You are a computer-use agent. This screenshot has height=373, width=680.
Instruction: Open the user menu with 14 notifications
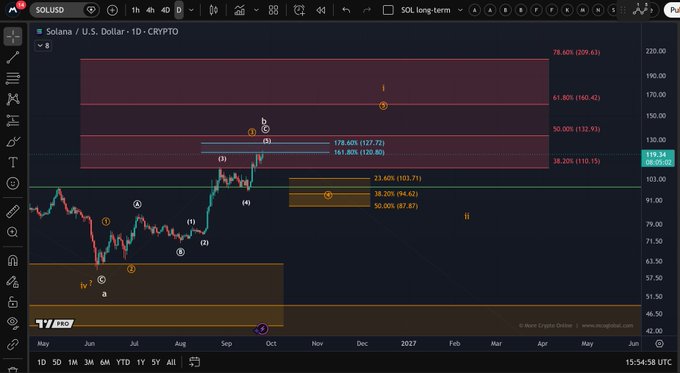[x=13, y=9]
